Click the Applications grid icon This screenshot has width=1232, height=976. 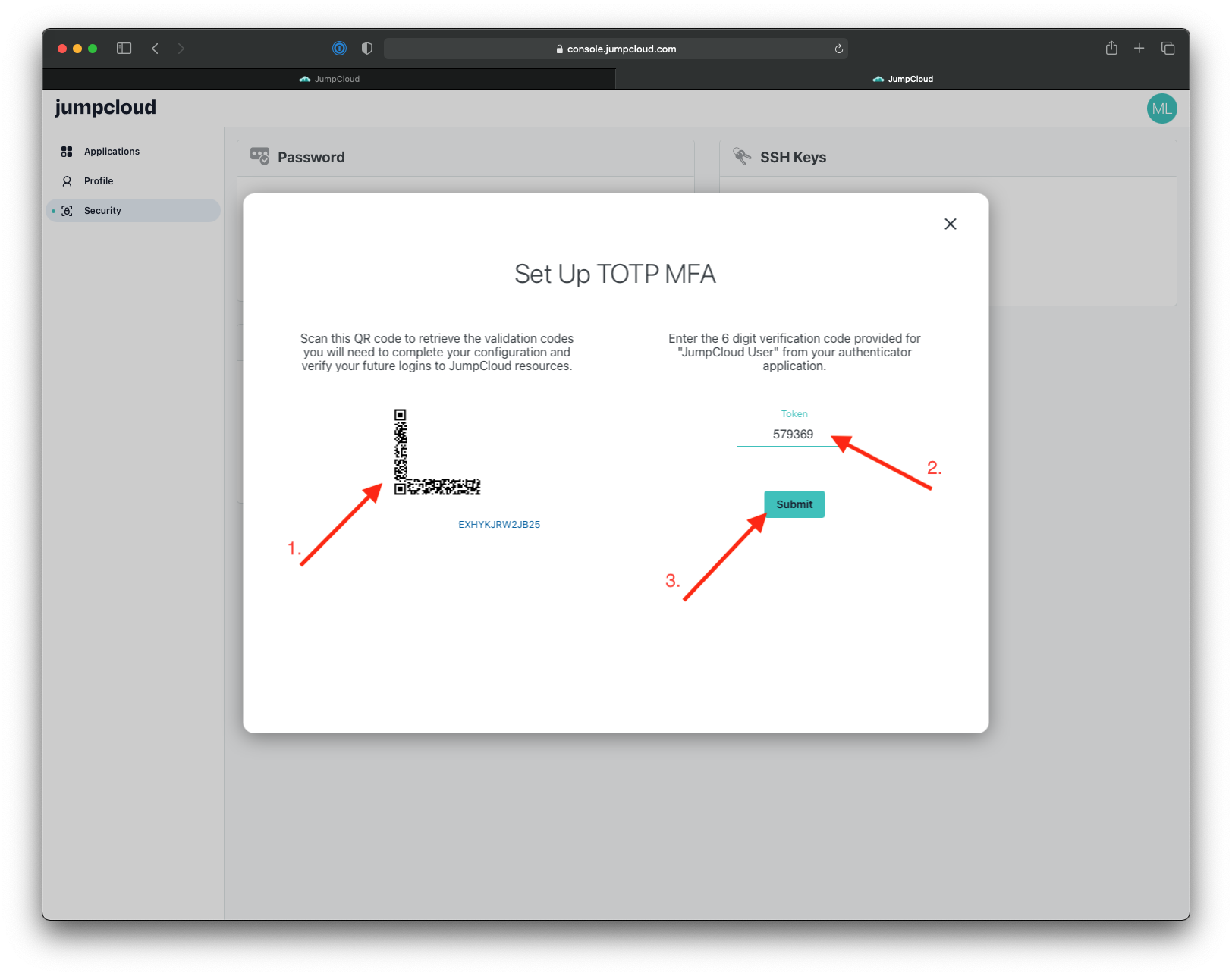pos(67,152)
